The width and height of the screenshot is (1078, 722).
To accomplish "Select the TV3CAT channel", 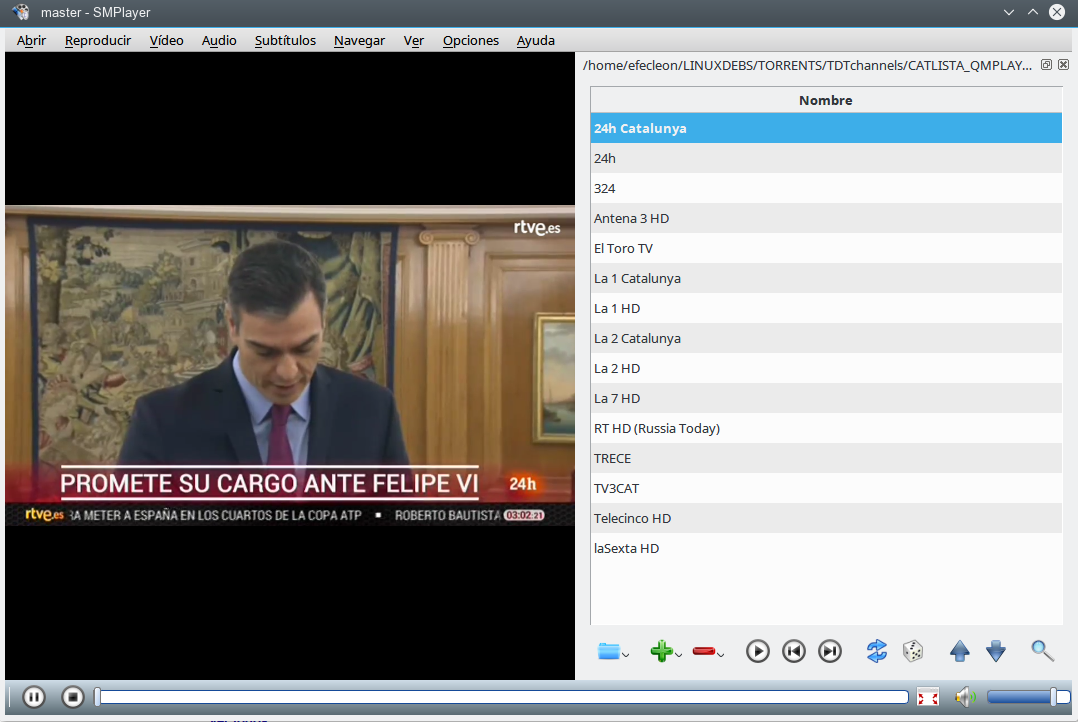I will pos(826,488).
